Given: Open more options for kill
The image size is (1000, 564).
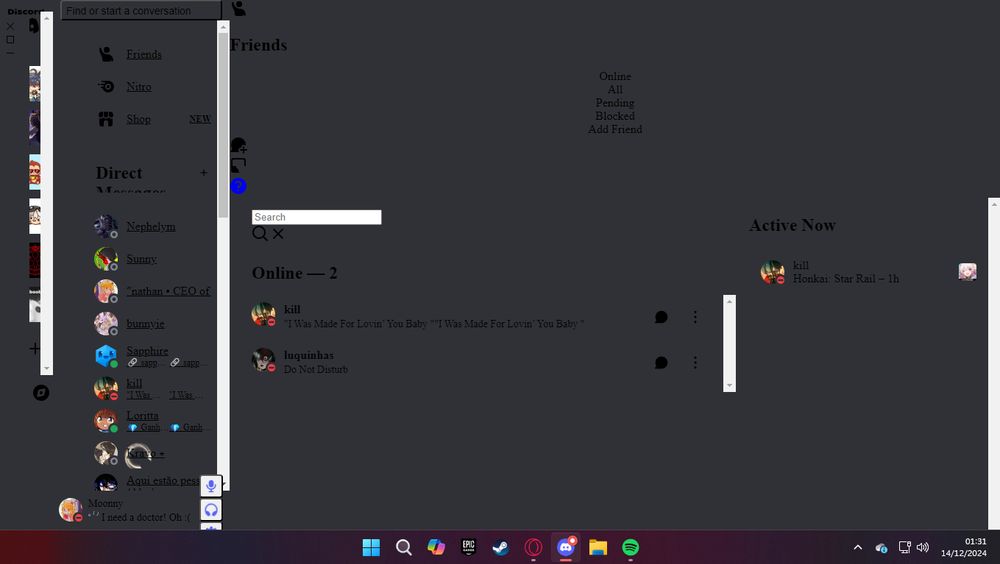Looking at the screenshot, I should coord(695,317).
